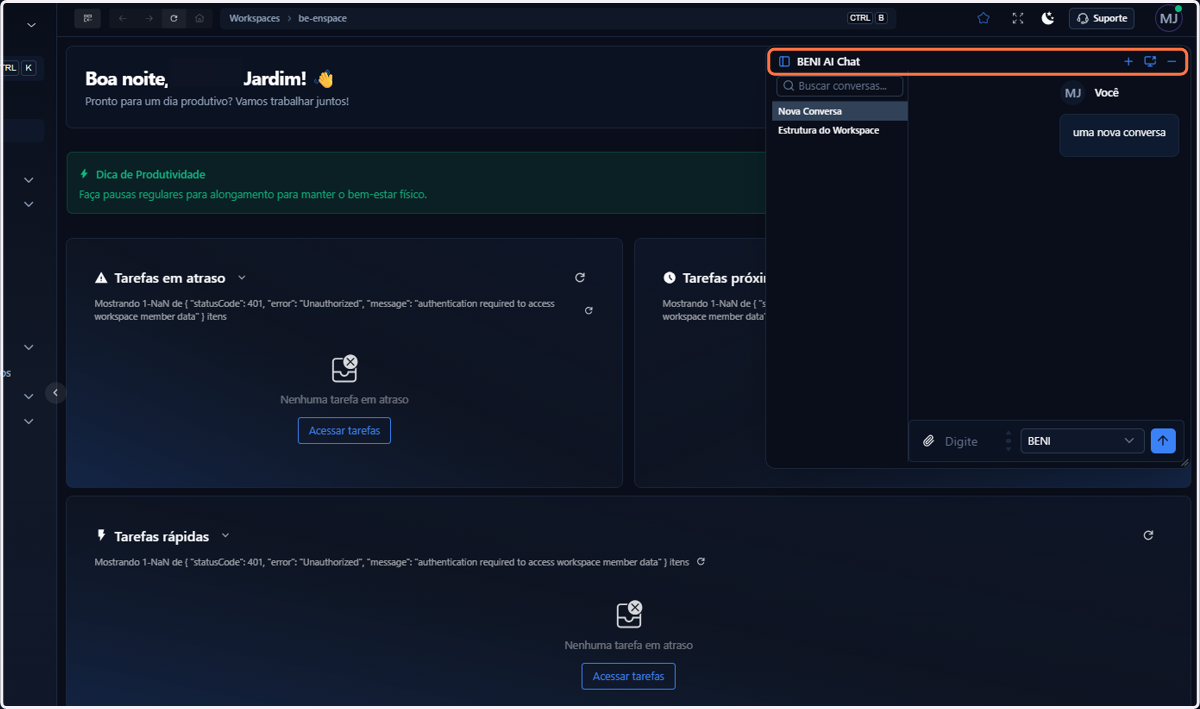Click the layout icon left of the back arrow
The width and height of the screenshot is (1200, 709).
(88, 18)
